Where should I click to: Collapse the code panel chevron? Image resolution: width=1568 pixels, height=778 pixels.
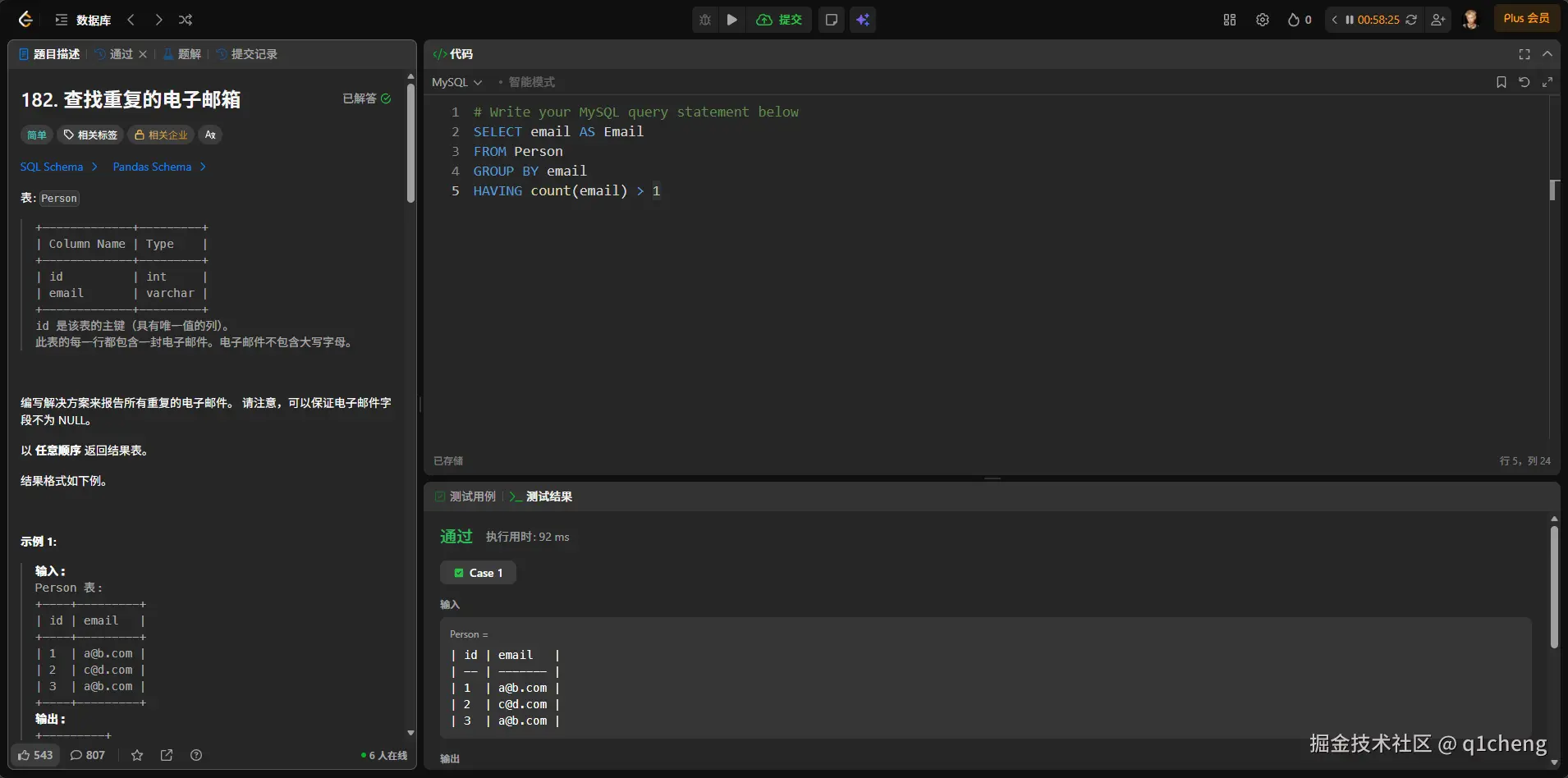pyautogui.click(x=1547, y=54)
